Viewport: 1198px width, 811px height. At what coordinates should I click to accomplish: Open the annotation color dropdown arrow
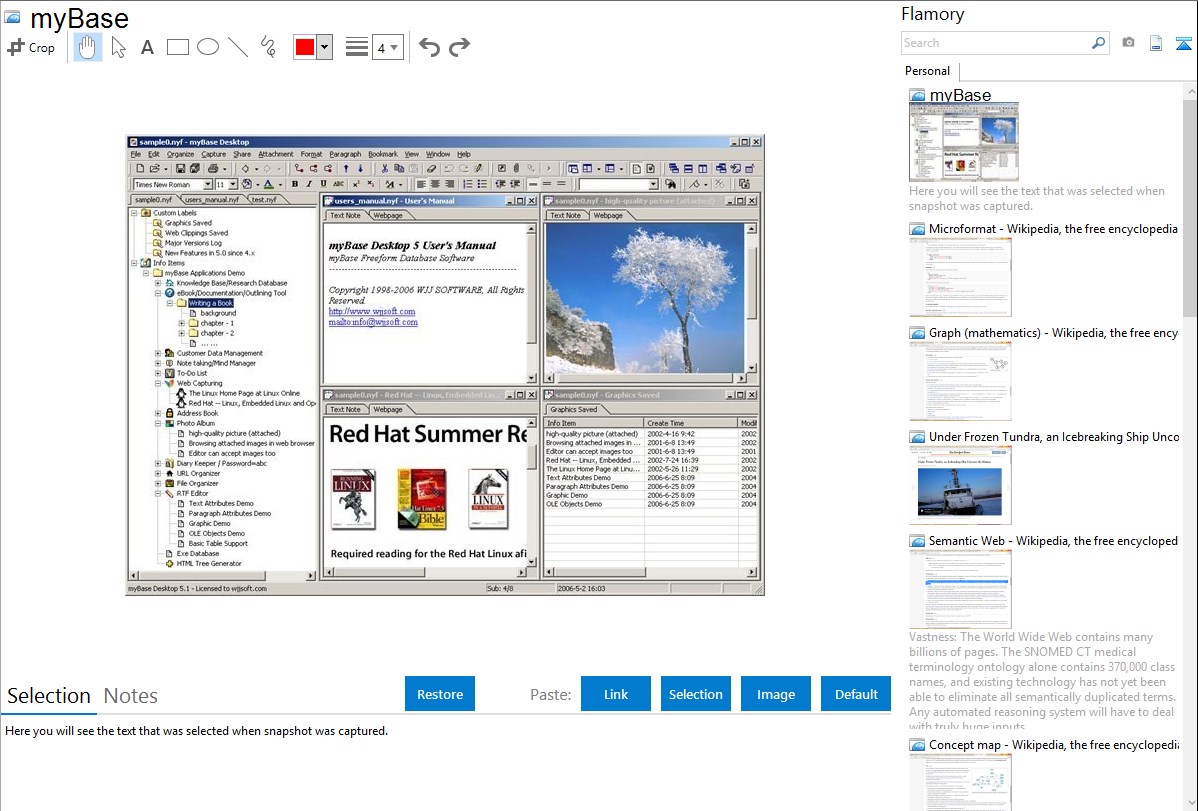tap(325, 47)
